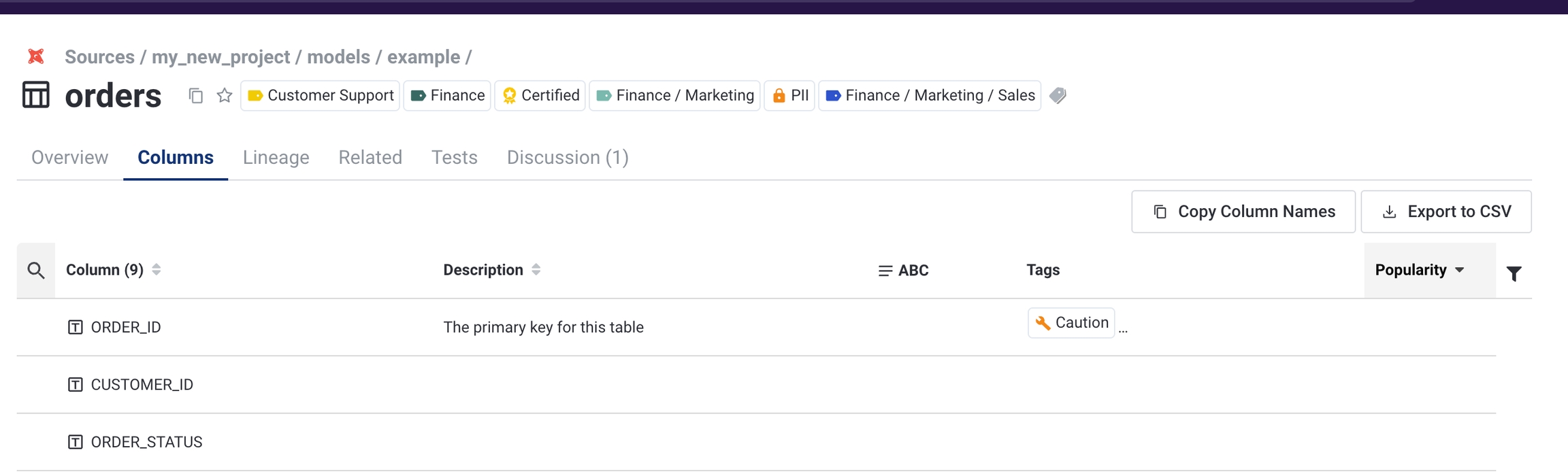
Task: Click the ABC lines icon in header
Action: point(885,271)
